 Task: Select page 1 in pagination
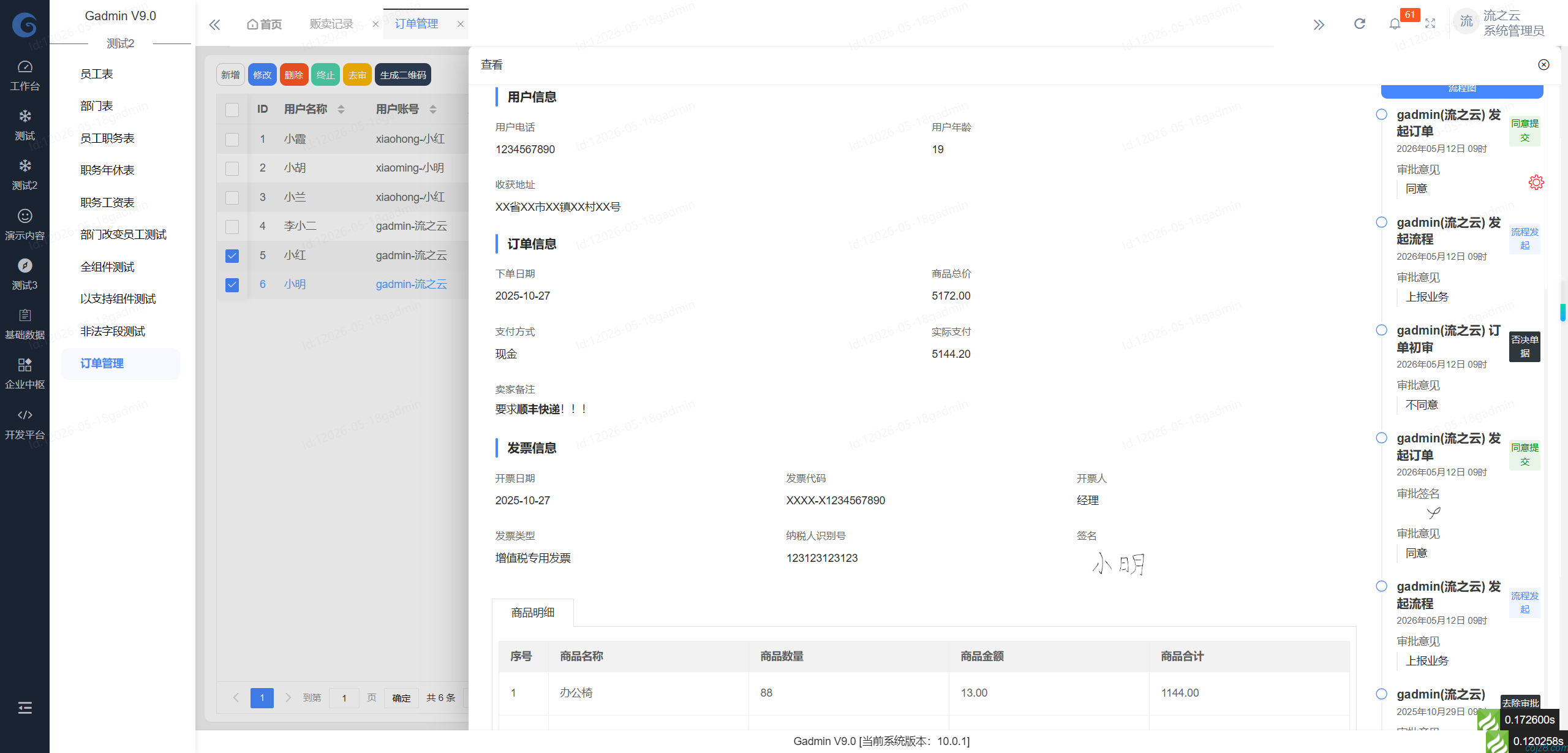coord(262,698)
